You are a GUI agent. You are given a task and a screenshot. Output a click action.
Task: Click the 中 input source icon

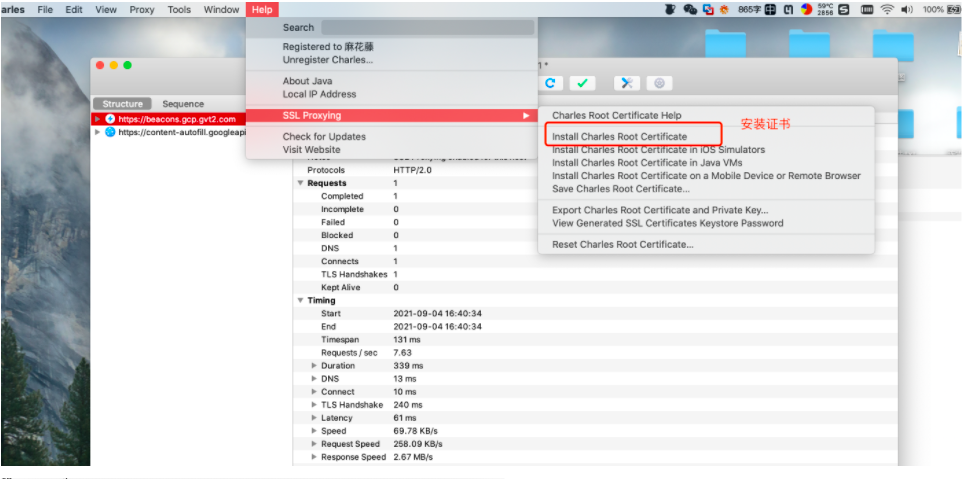(x=770, y=9)
